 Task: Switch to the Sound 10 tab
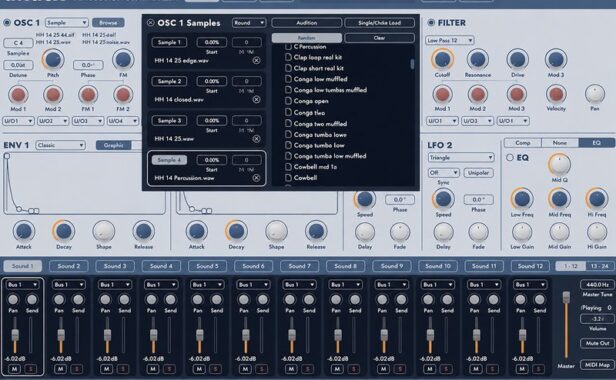[438, 266]
